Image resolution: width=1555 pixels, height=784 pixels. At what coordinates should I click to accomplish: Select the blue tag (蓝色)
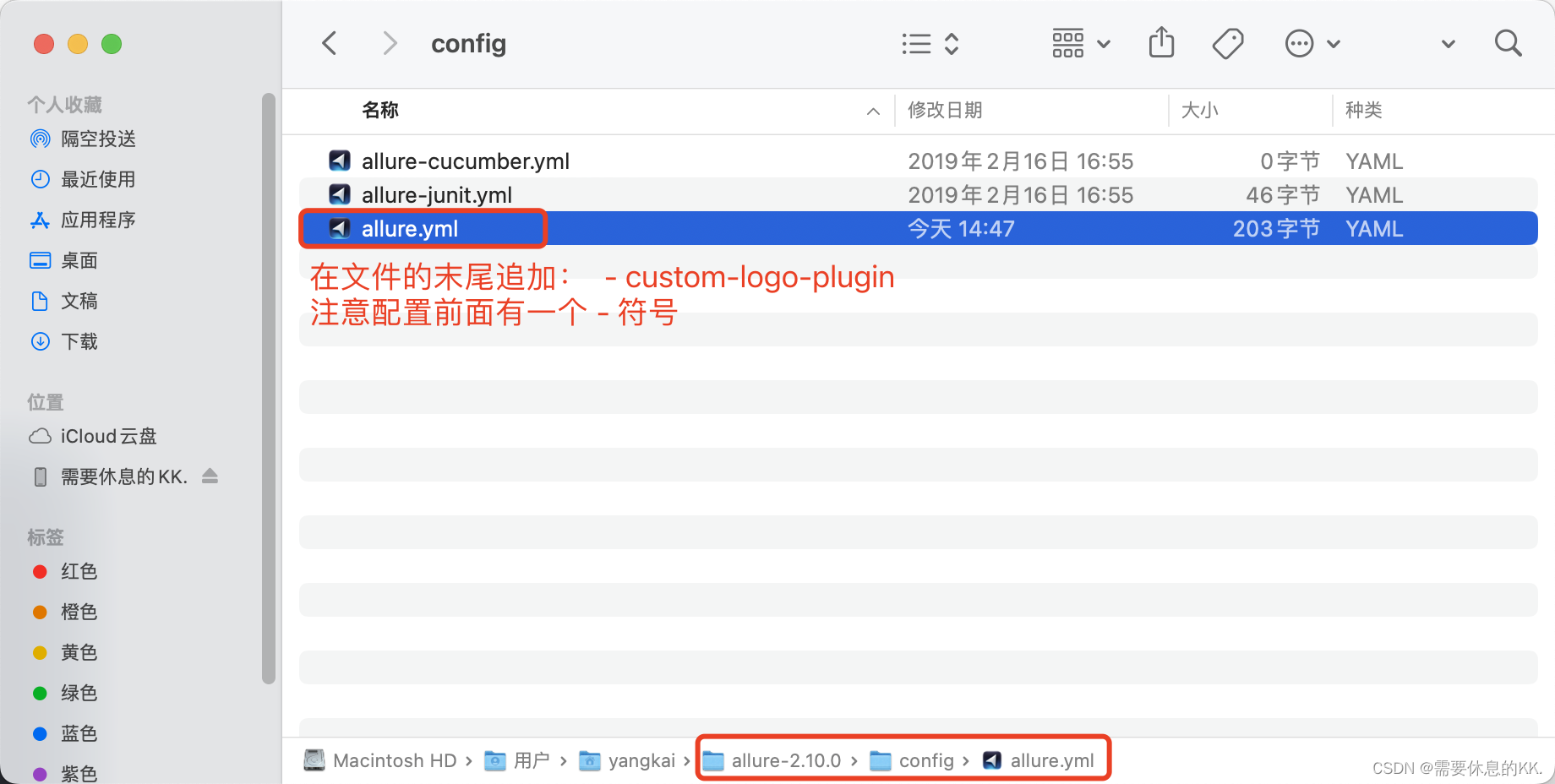pos(64,733)
